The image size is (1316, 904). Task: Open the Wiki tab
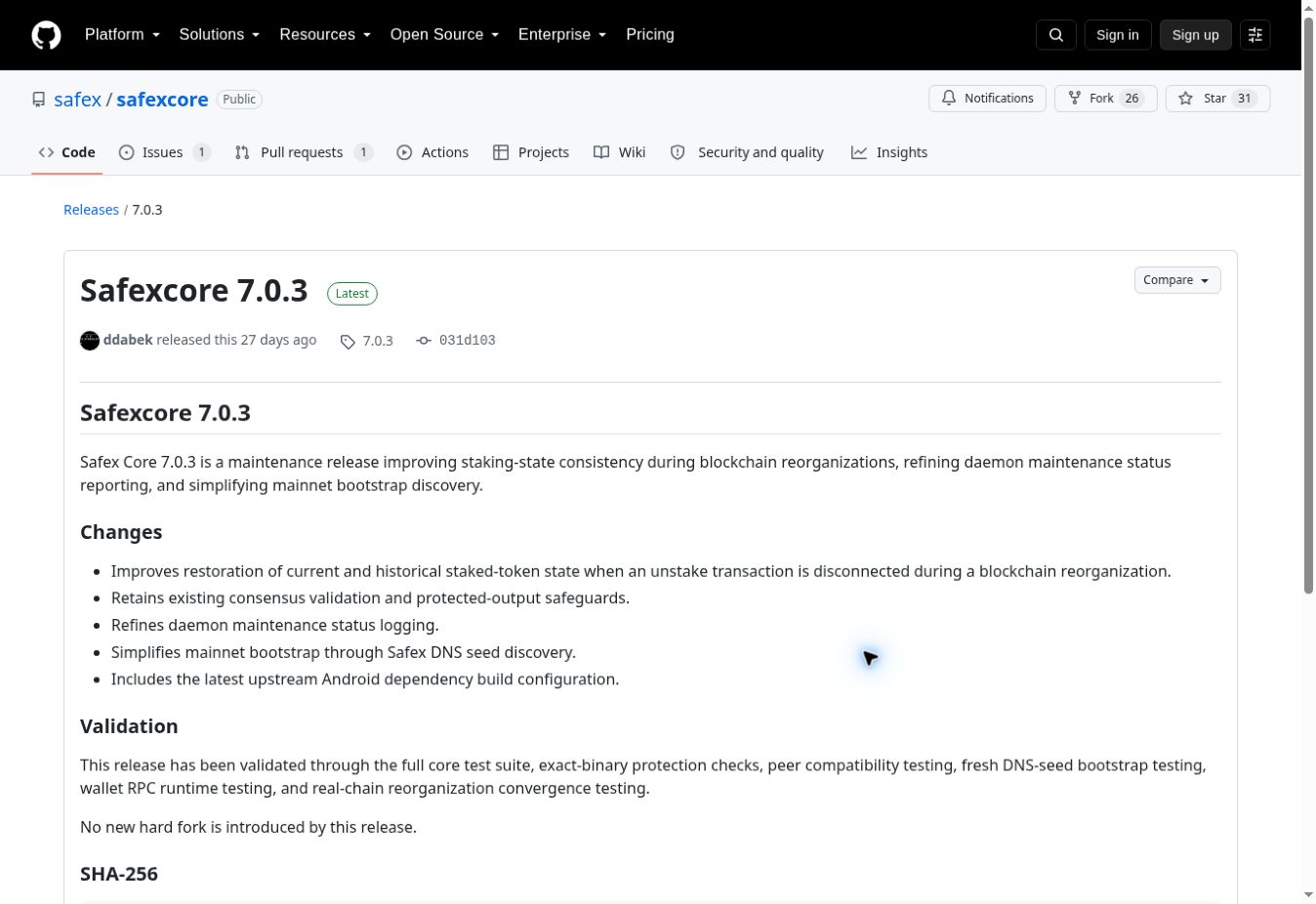click(x=620, y=152)
